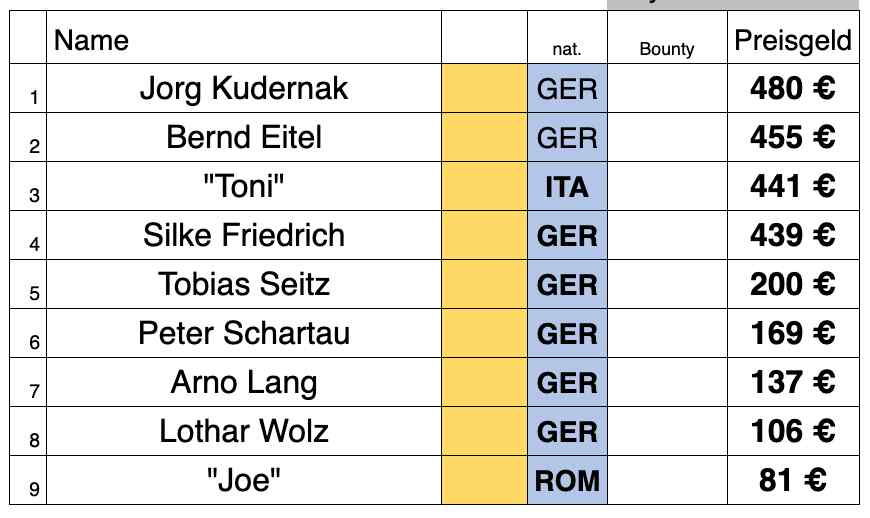This screenshot has width=870, height=518.
Task: Select the Silke Friedrich cell
Action: pos(244,235)
